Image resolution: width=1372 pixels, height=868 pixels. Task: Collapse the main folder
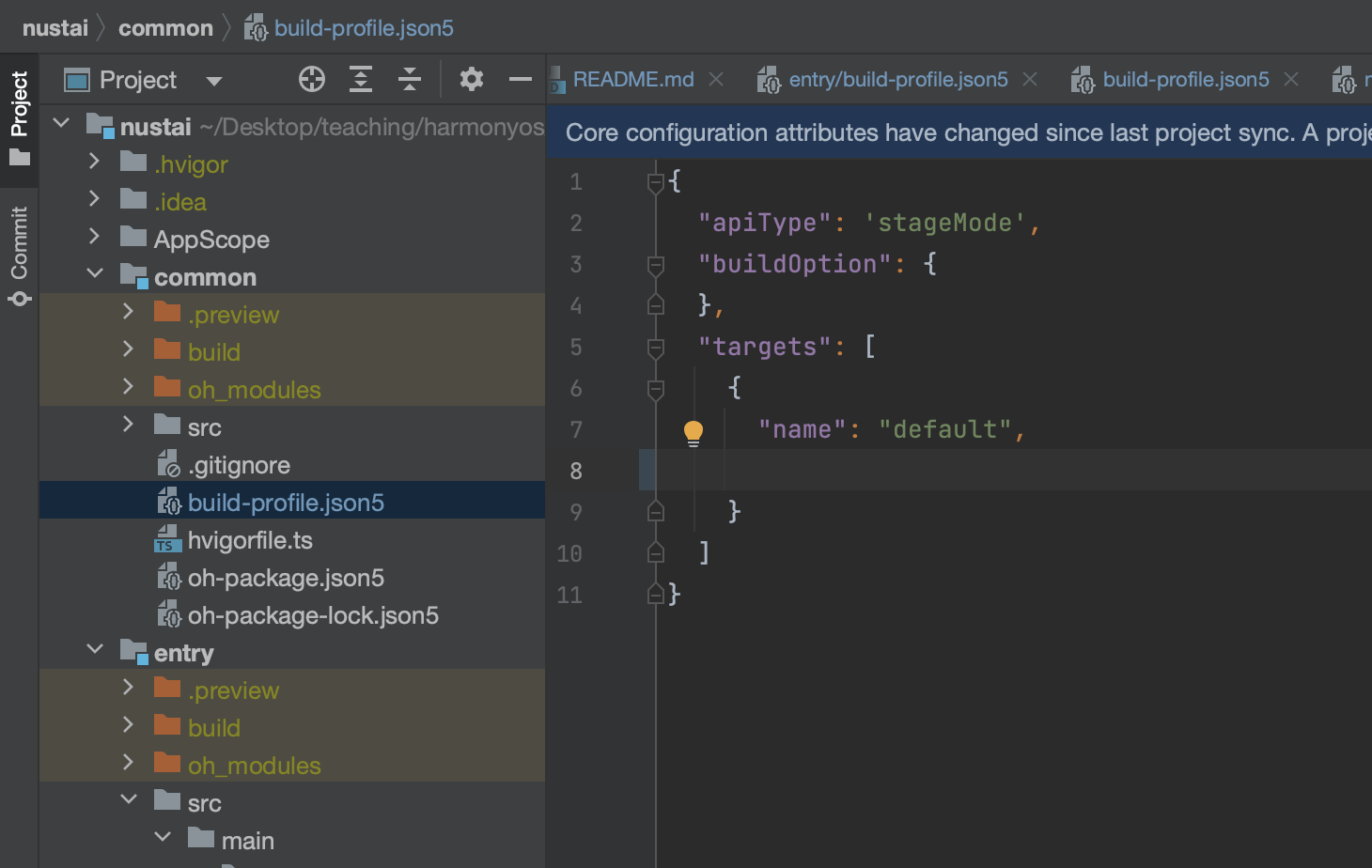coord(163,837)
